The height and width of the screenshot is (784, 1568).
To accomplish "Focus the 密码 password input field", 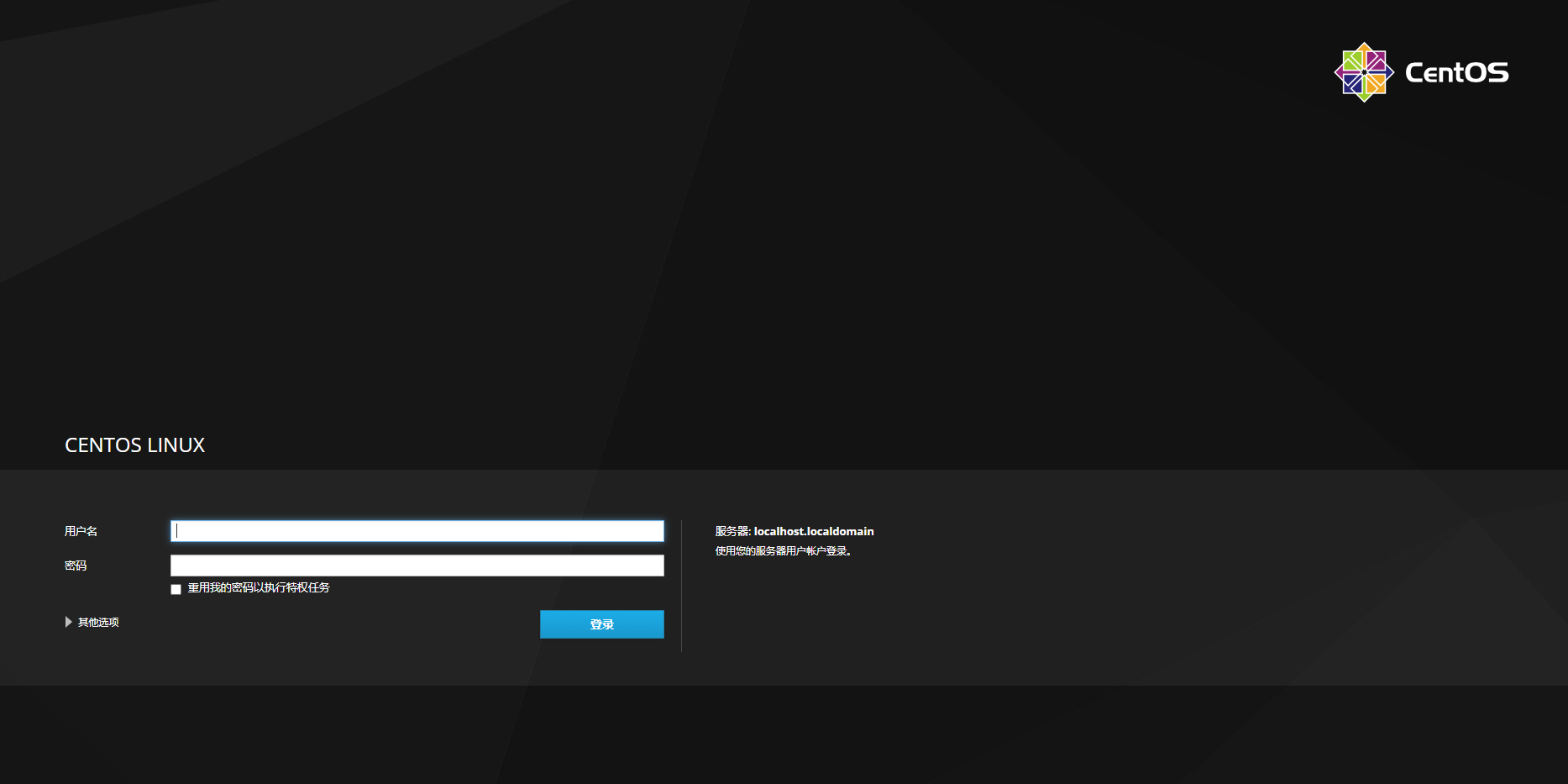I will click(417, 566).
